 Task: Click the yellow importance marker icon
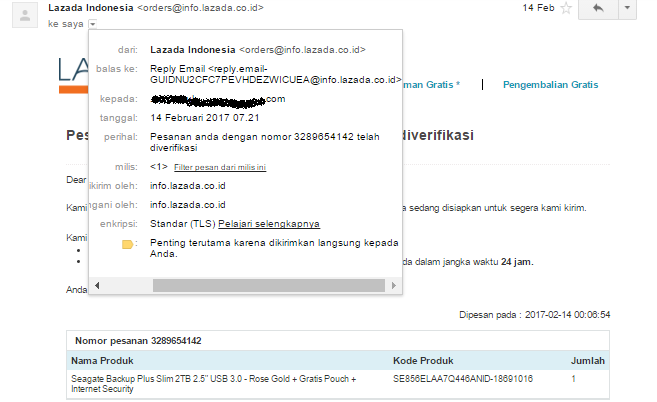(x=127, y=244)
